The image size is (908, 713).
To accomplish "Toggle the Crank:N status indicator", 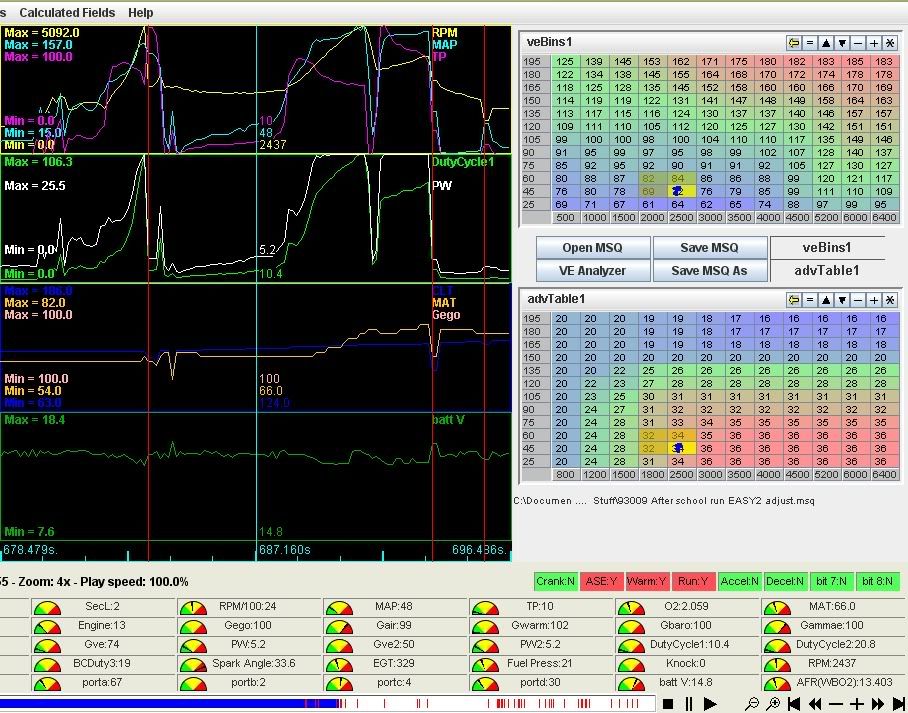I will click(555, 581).
